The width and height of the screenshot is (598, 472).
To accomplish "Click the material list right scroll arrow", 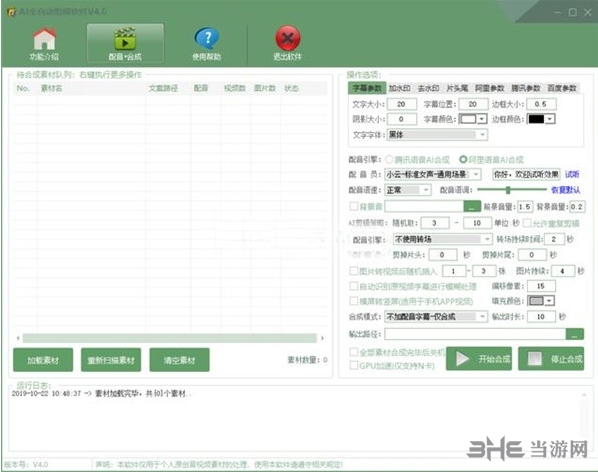I will 322,338.
